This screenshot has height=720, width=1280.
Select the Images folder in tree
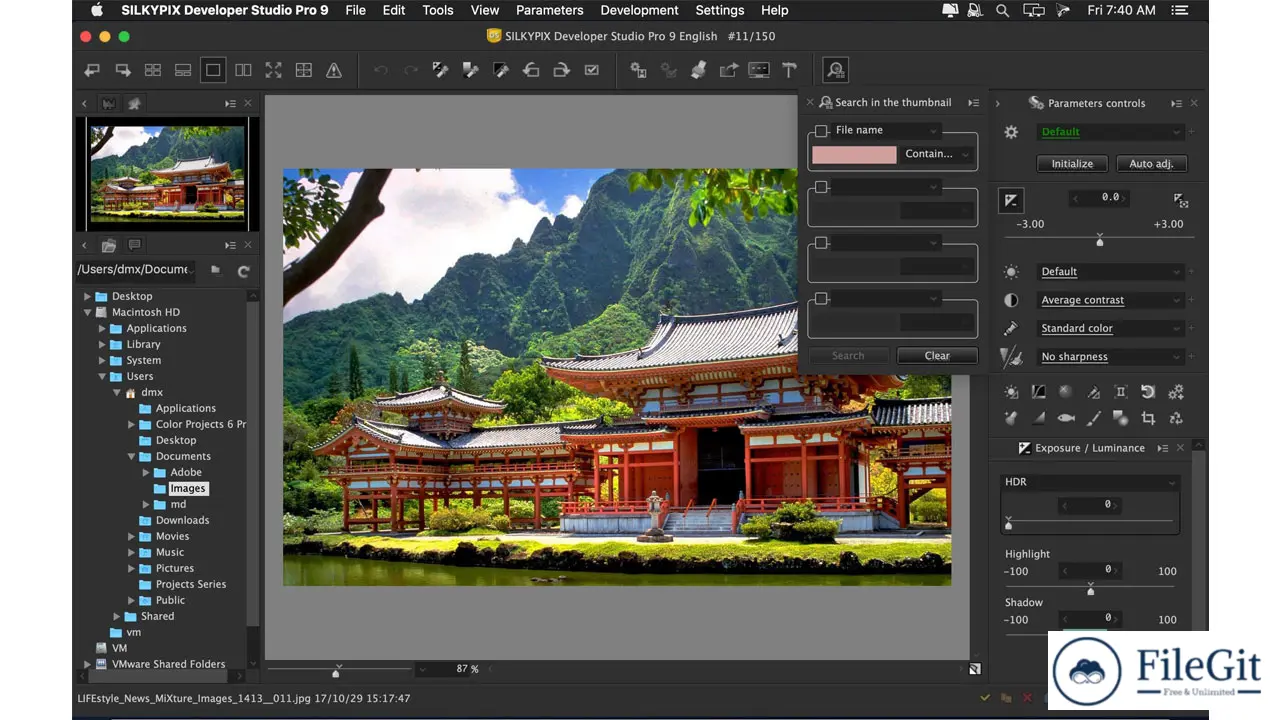tap(187, 488)
